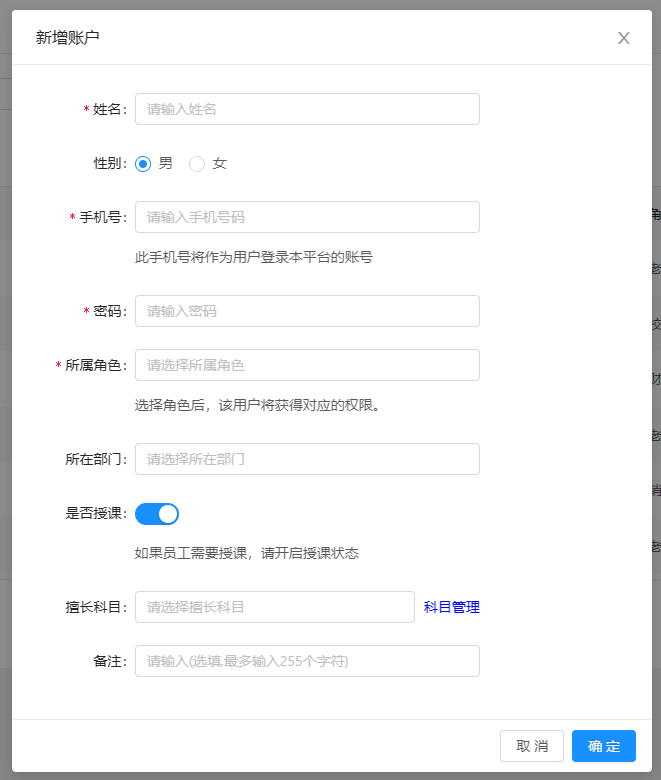
Task: Click the 取消 button
Action: [x=532, y=746]
